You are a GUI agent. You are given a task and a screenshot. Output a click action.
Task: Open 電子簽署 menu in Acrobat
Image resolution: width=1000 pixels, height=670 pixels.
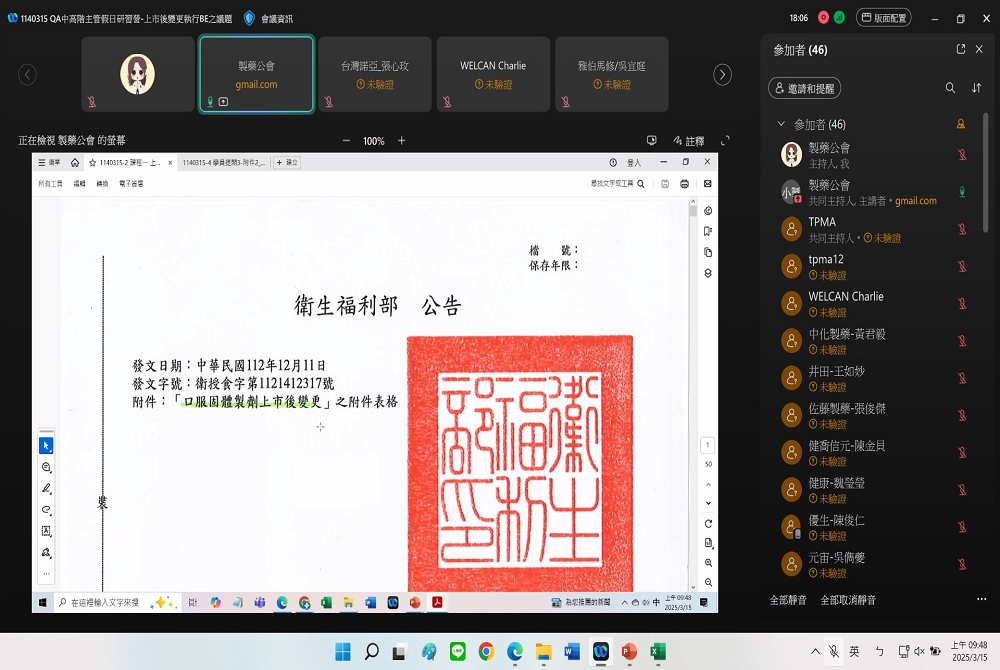131,184
